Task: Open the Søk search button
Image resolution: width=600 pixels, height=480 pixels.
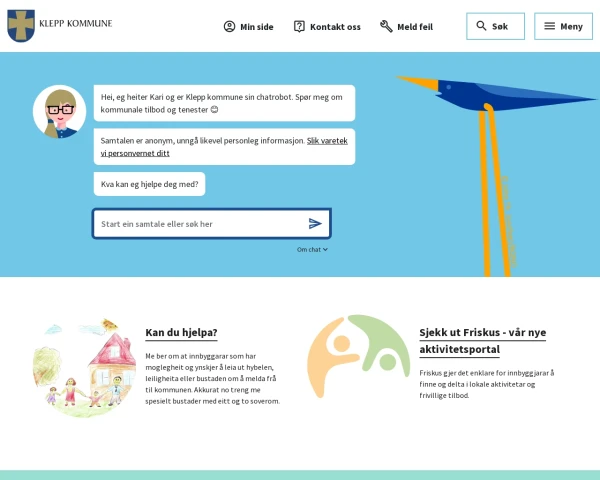Action: coord(495,26)
